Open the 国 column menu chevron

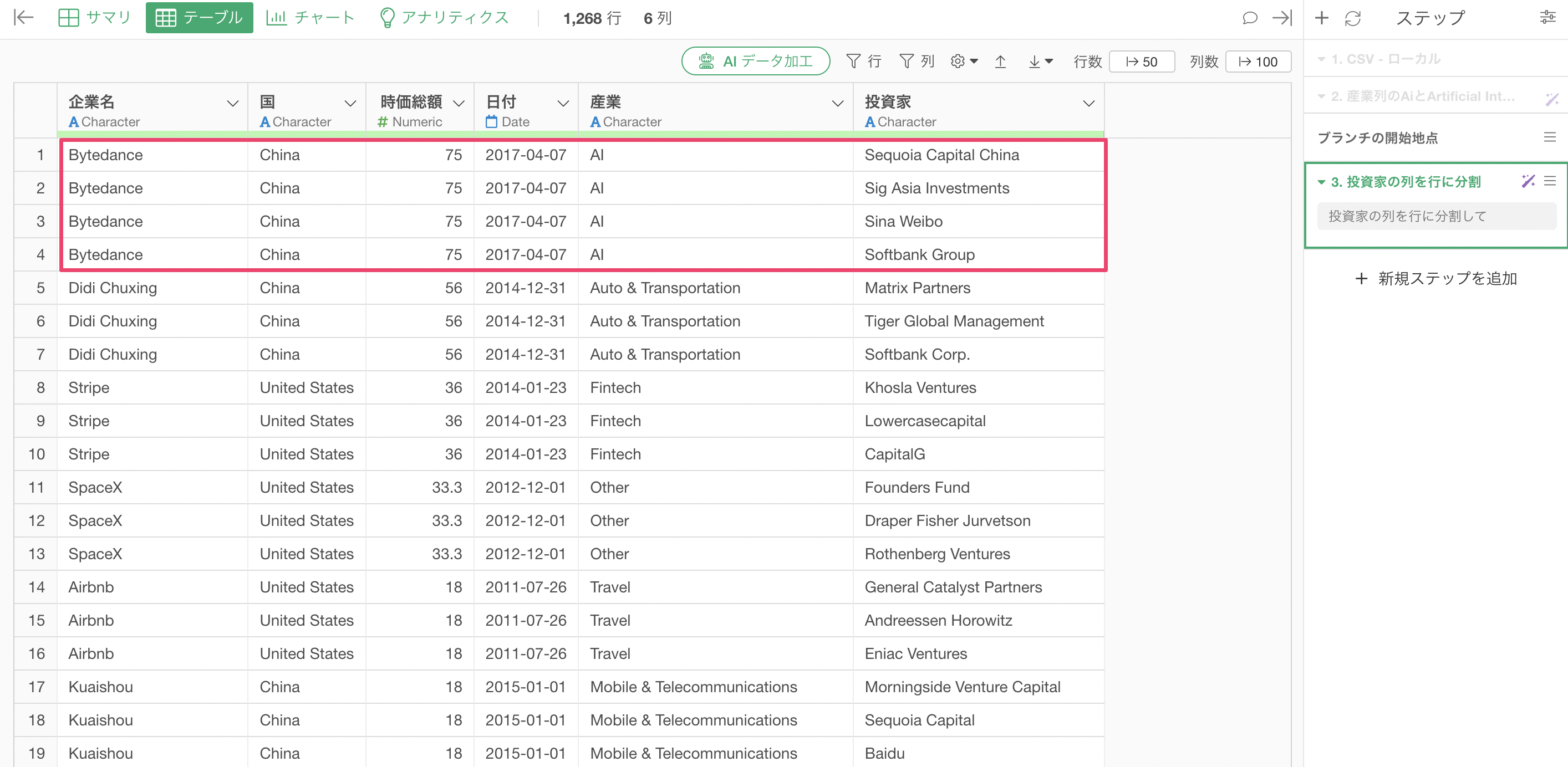tap(350, 104)
